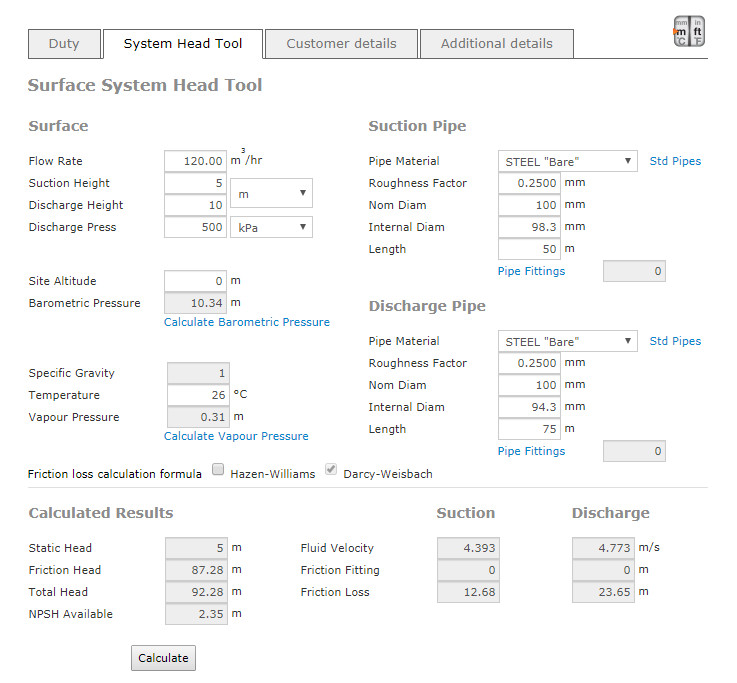737x683 pixels.
Task: Click Pipe Fittings link under Suction Pipe
Action: [x=531, y=271]
